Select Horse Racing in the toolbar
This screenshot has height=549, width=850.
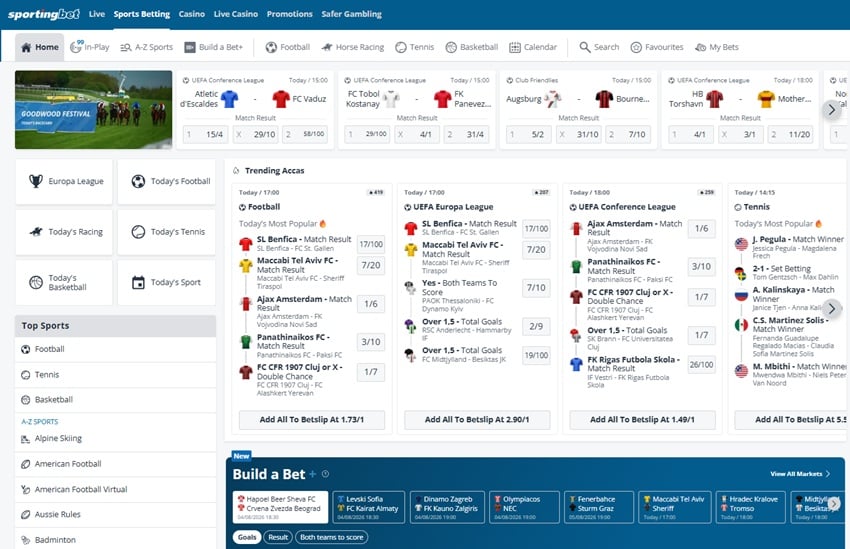pos(352,47)
